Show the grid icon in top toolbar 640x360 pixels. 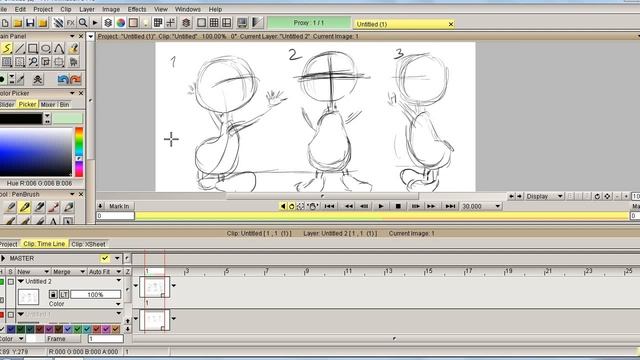click(x=214, y=23)
